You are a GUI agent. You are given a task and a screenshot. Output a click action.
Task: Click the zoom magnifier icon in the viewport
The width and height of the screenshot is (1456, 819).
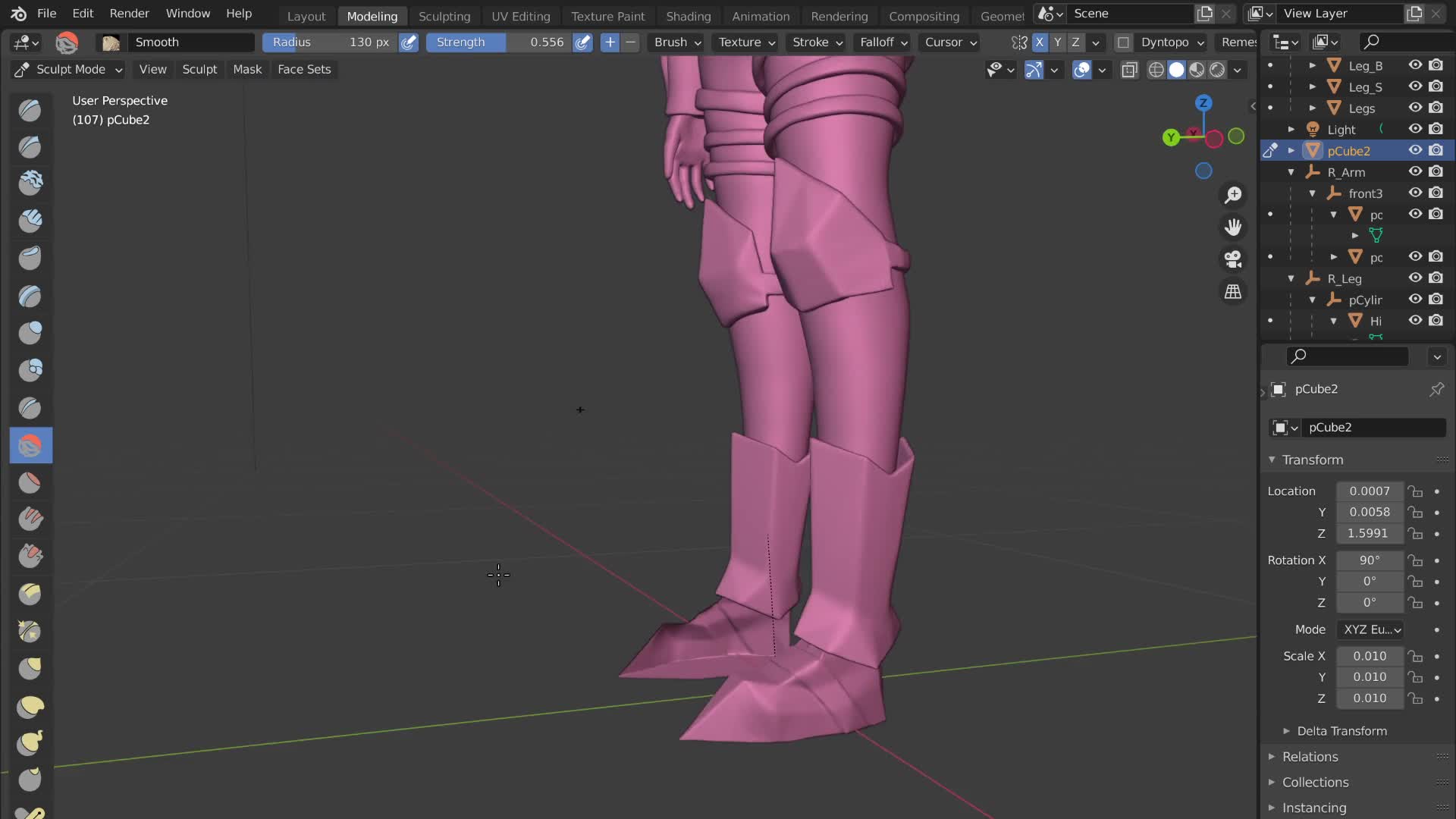[1234, 195]
